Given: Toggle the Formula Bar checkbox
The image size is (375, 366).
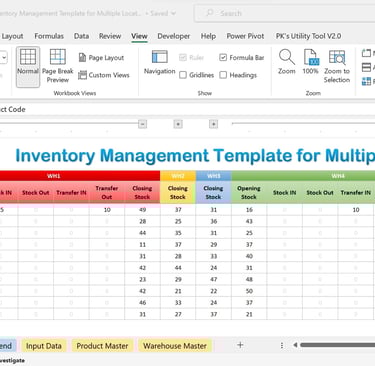Looking at the screenshot, I should (x=223, y=58).
